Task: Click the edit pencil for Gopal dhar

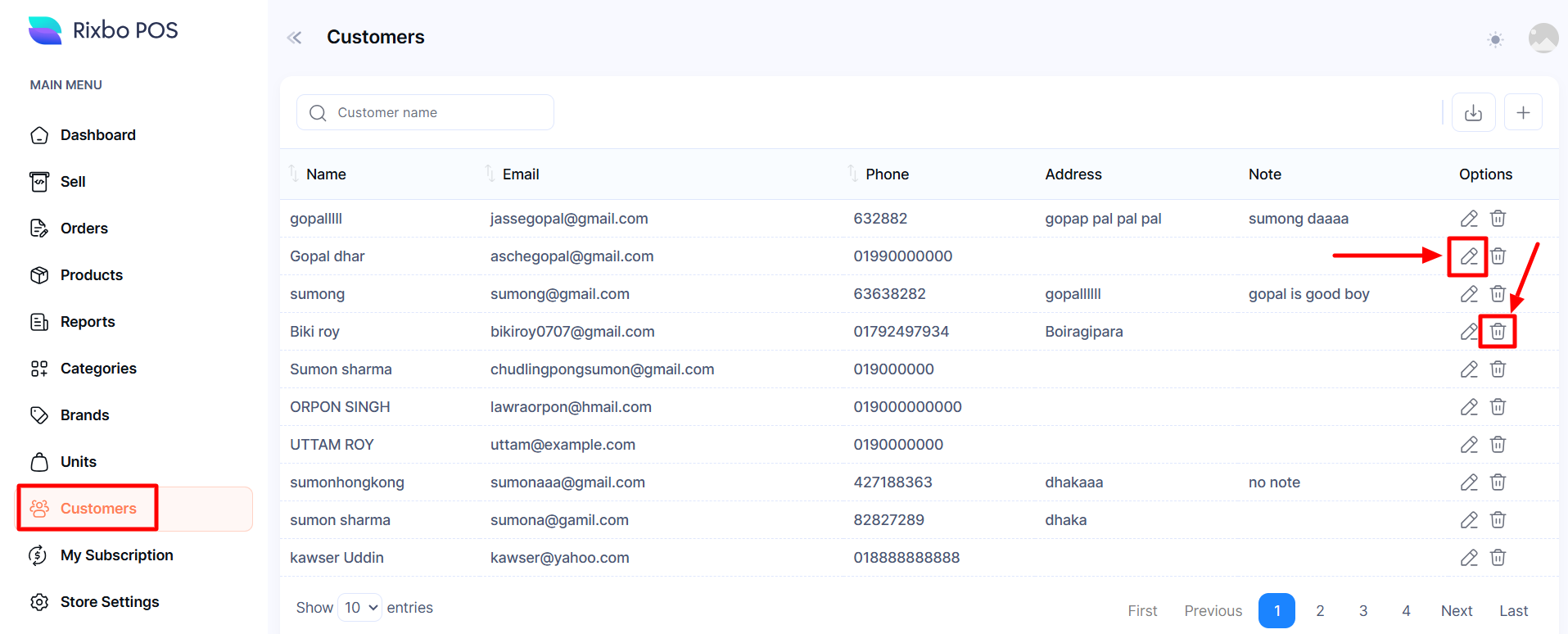Action: coord(1469,256)
